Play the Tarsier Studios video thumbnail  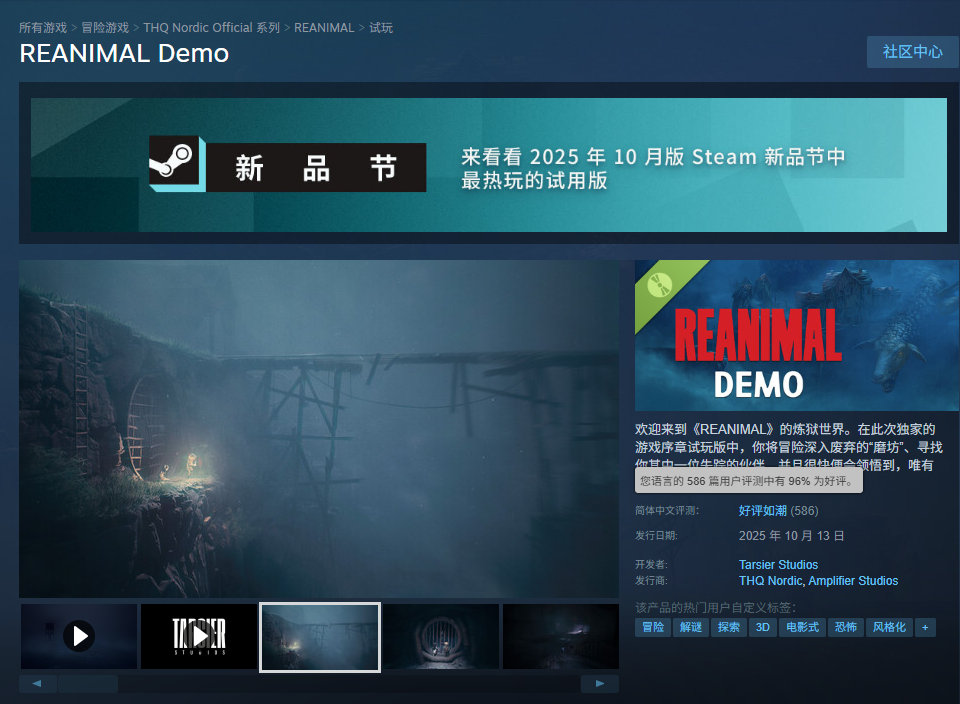(199, 637)
